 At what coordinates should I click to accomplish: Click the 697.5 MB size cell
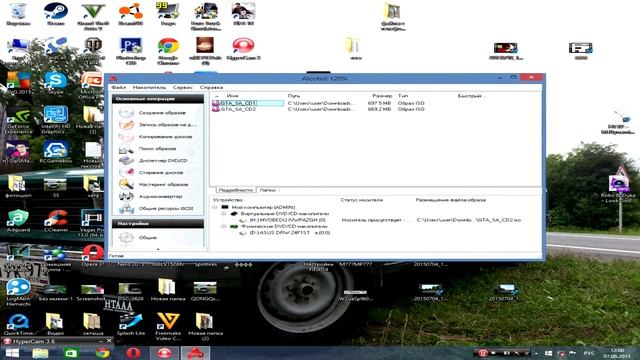[379, 103]
